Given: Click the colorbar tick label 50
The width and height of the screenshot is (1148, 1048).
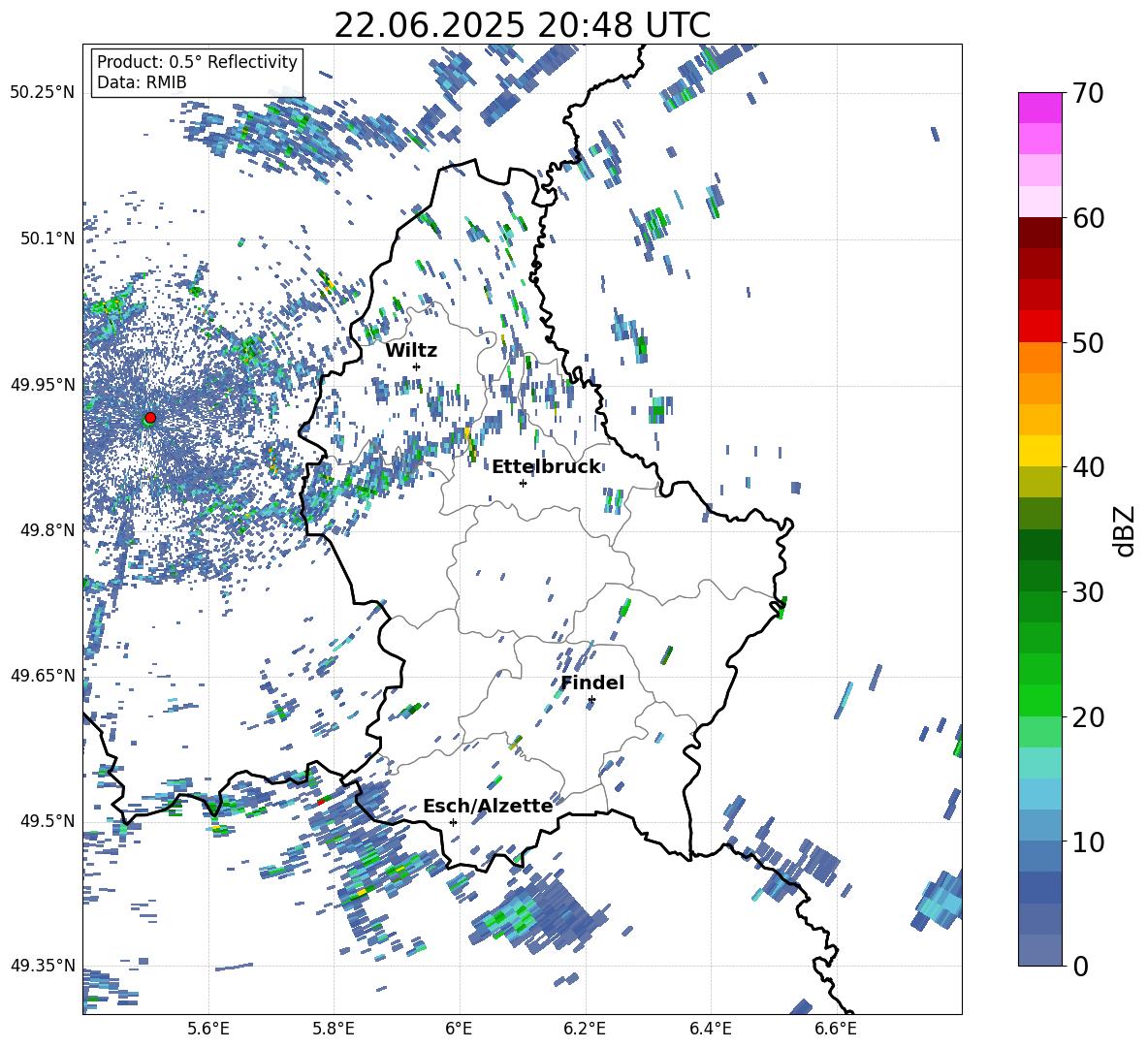Looking at the screenshot, I should (1087, 342).
